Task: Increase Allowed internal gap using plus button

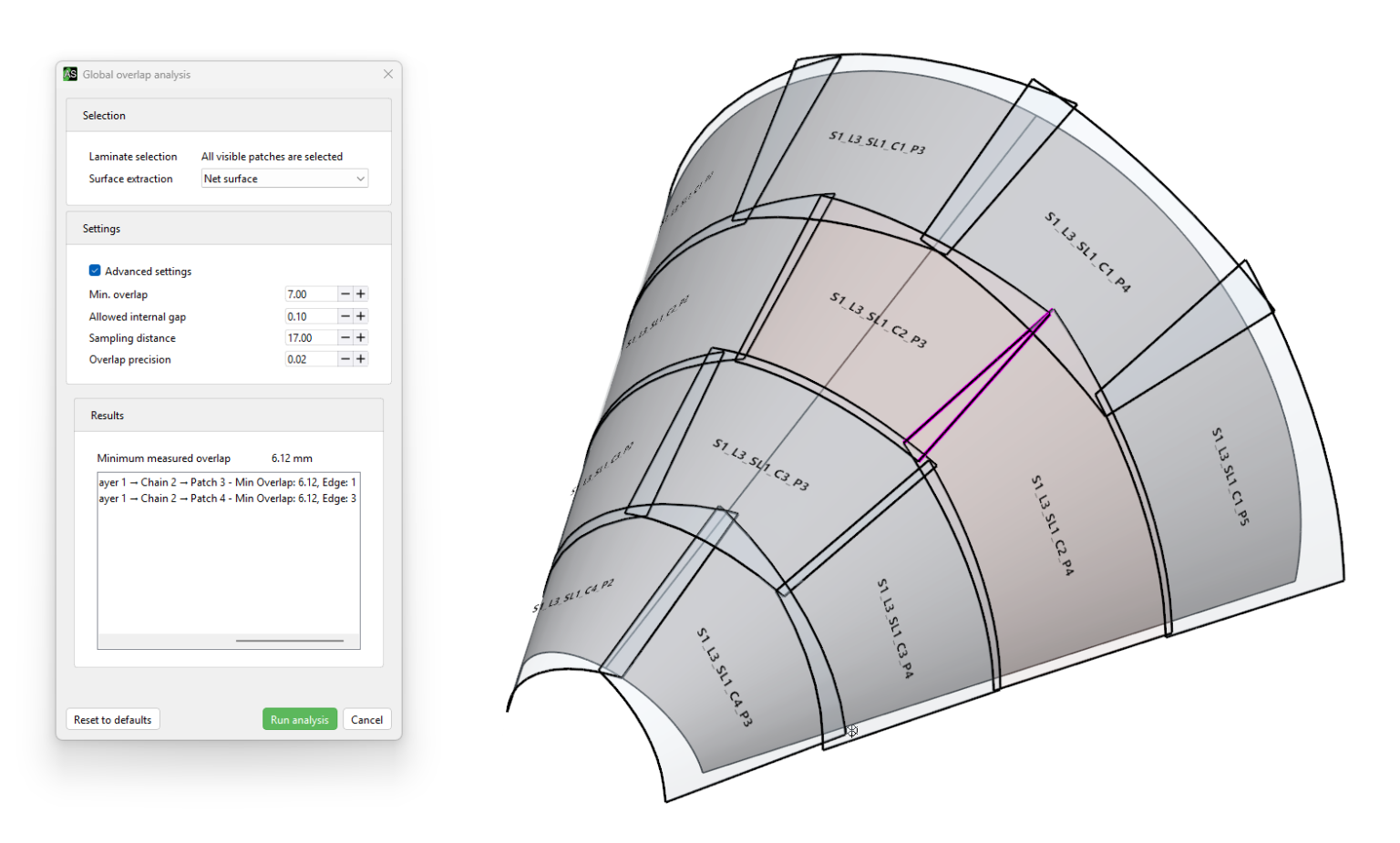Action: [x=361, y=315]
